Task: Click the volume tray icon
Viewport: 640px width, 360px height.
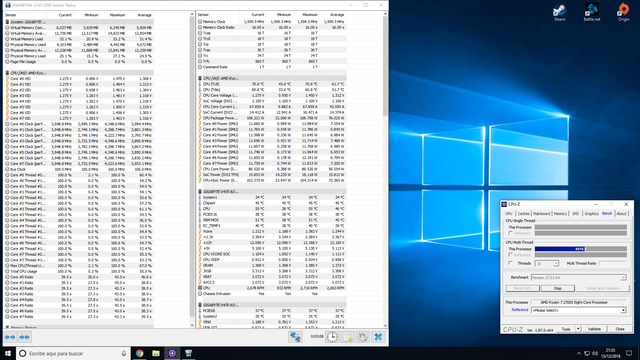Action: 595,353
